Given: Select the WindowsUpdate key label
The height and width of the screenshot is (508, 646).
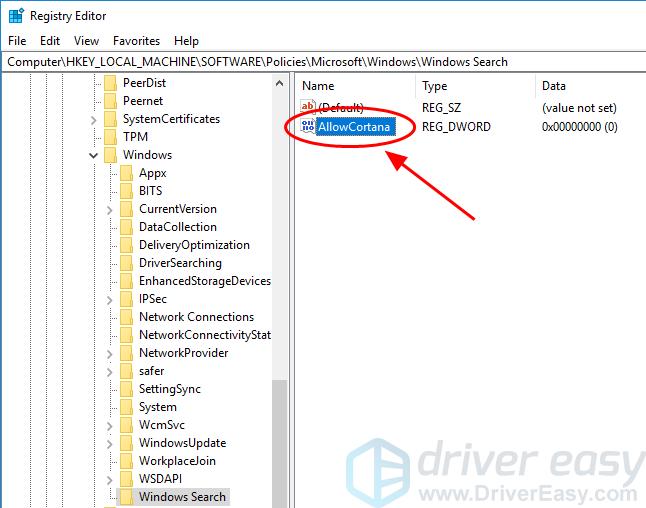Looking at the screenshot, I should point(183,443).
